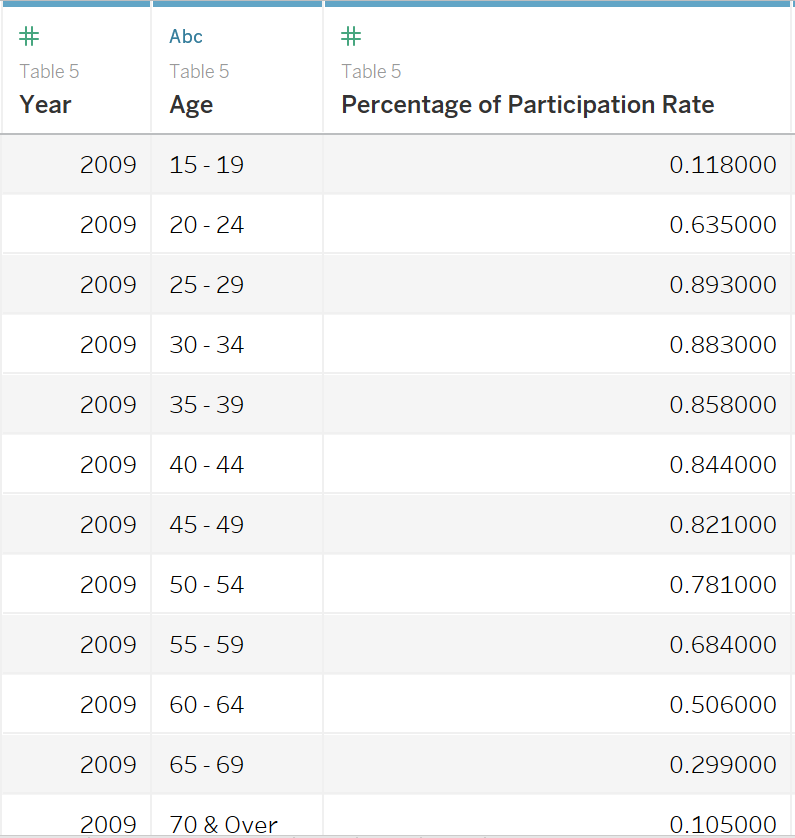Click the numeric data type icon above Year
The image size is (795, 838).
(28, 36)
